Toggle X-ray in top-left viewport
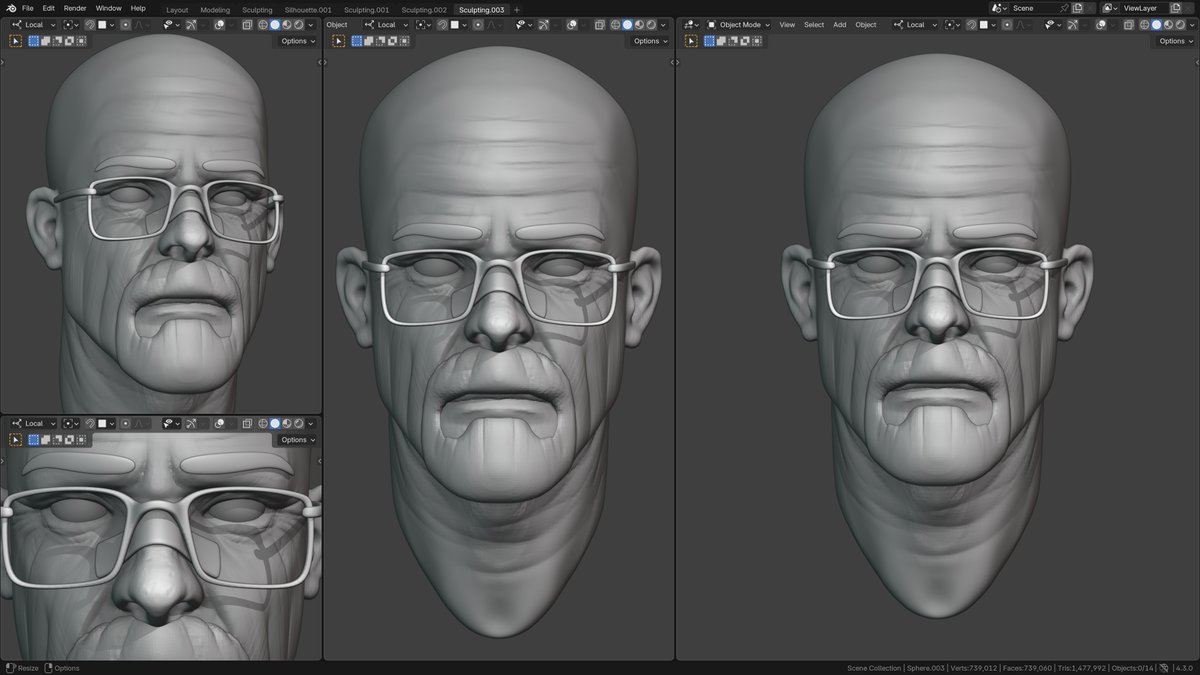 (x=247, y=25)
